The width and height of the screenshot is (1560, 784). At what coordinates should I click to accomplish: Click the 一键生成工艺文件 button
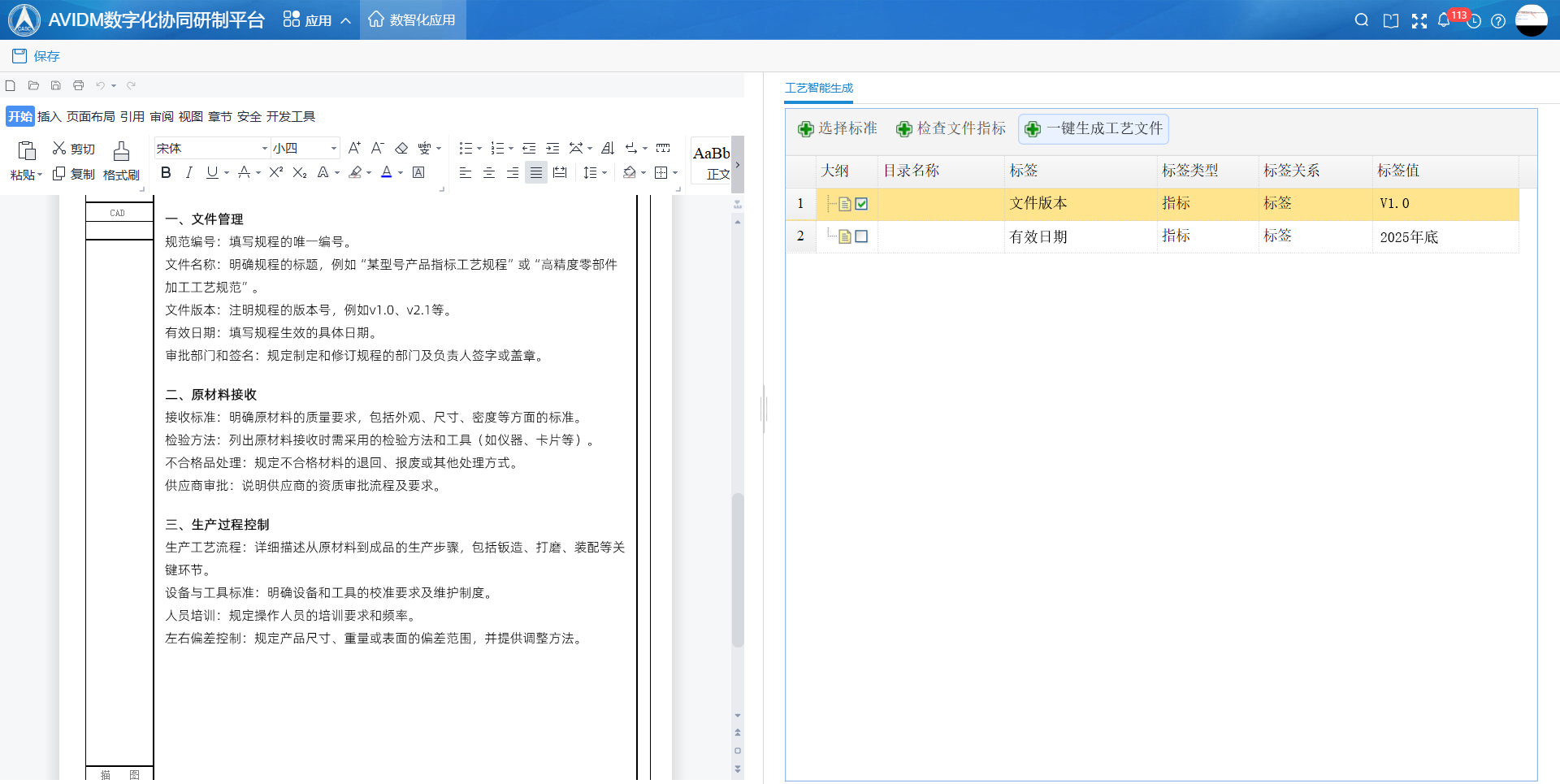1094,128
